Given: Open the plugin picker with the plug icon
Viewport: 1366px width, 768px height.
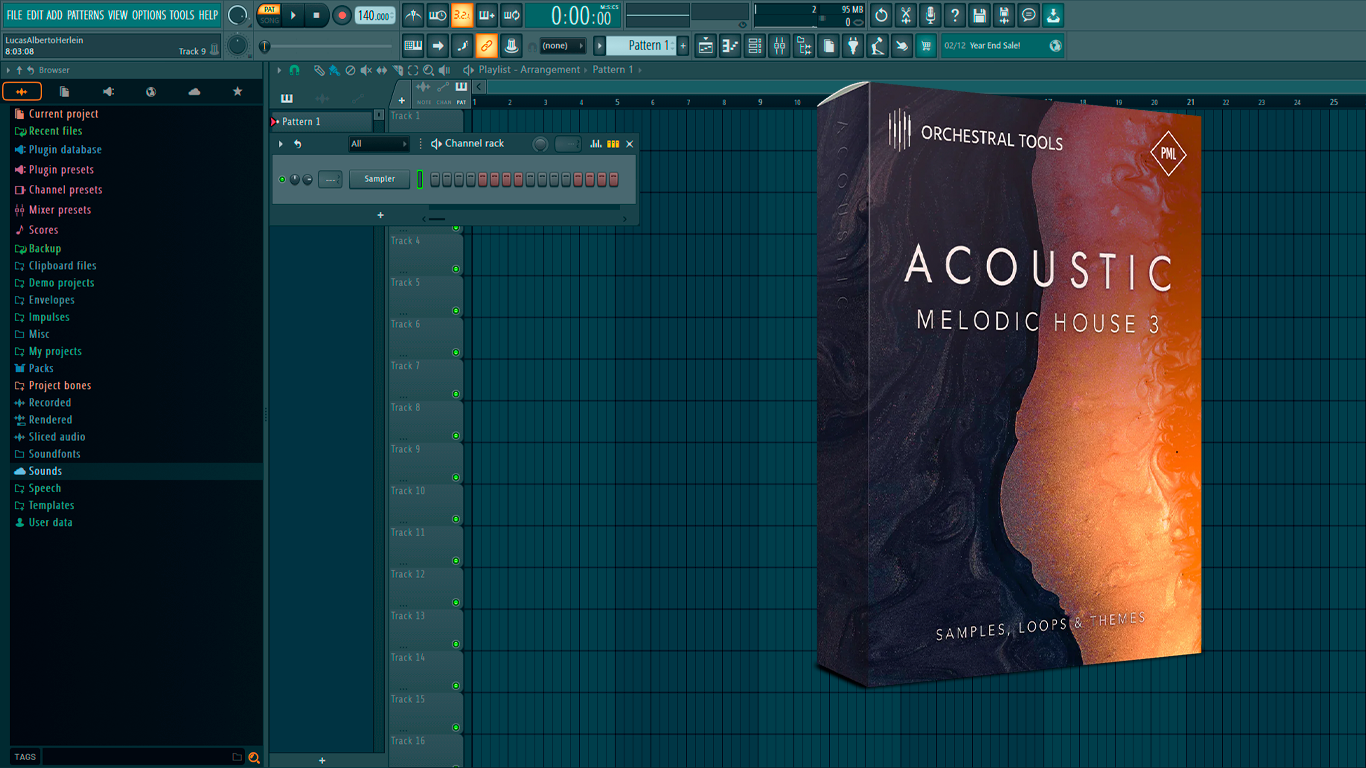Looking at the screenshot, I should (x=853, y=45).
